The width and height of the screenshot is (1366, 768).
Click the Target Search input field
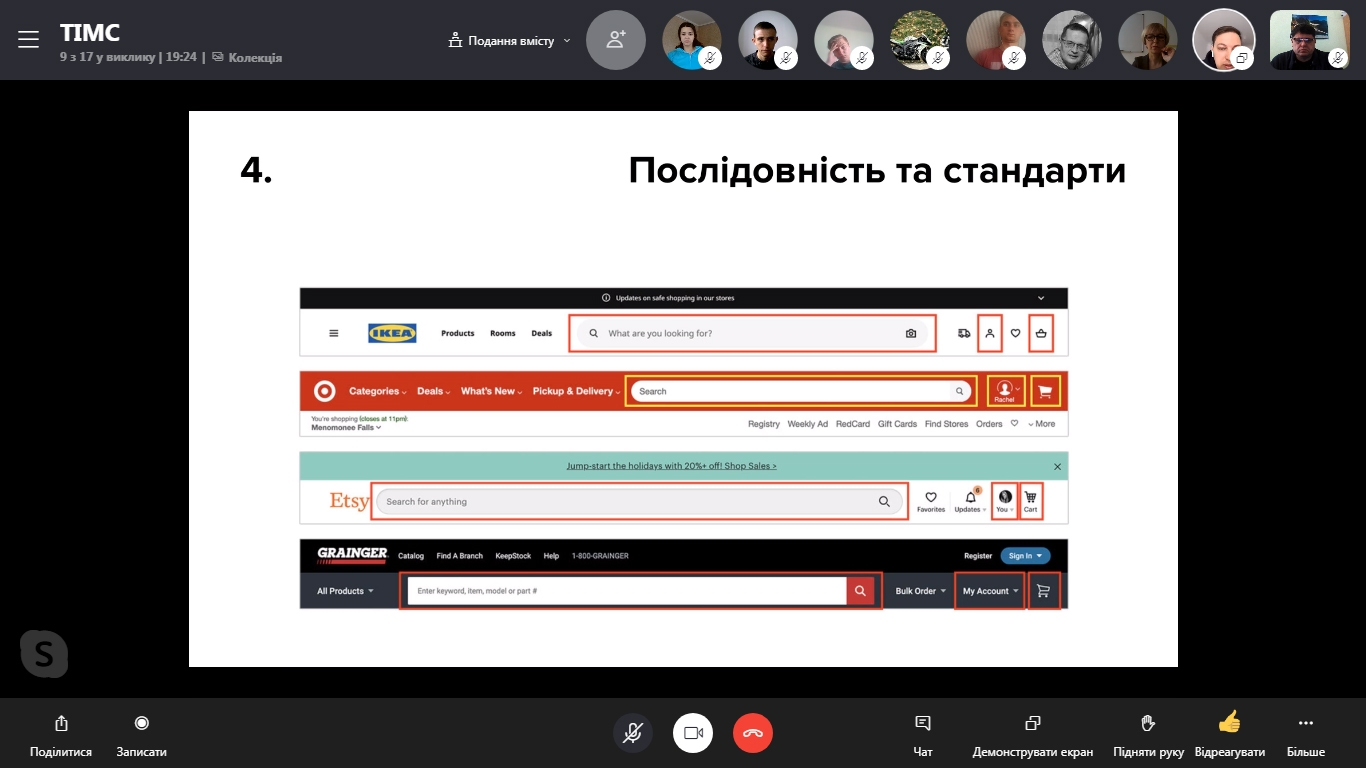(801, 391)
